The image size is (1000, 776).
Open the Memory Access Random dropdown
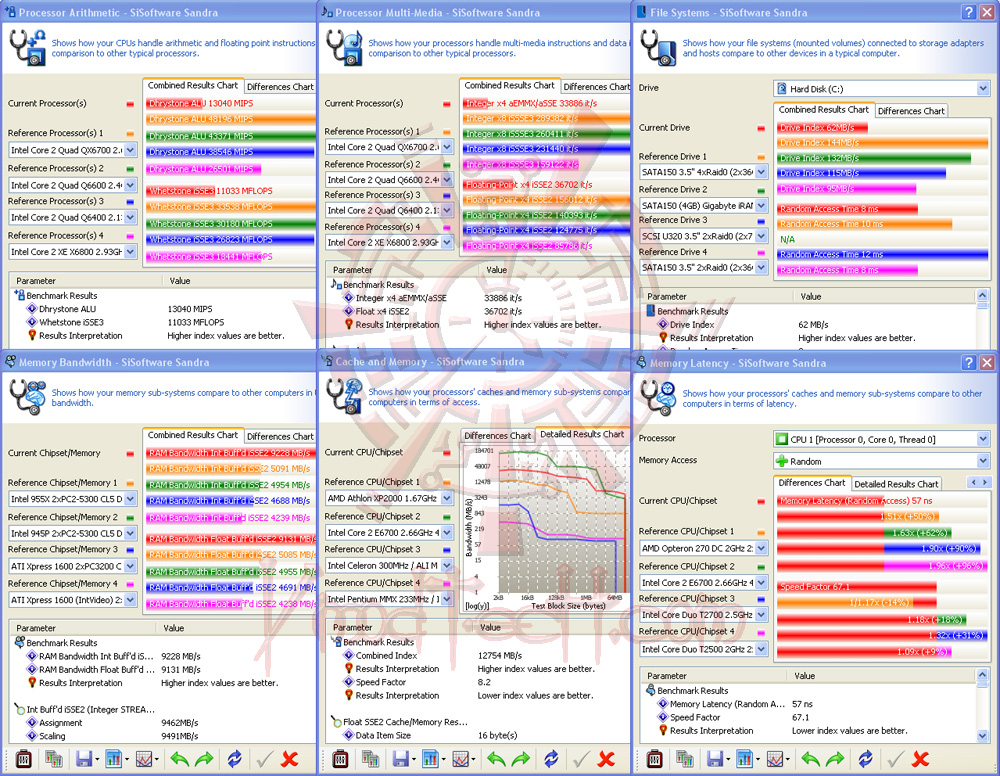(983, 461)
